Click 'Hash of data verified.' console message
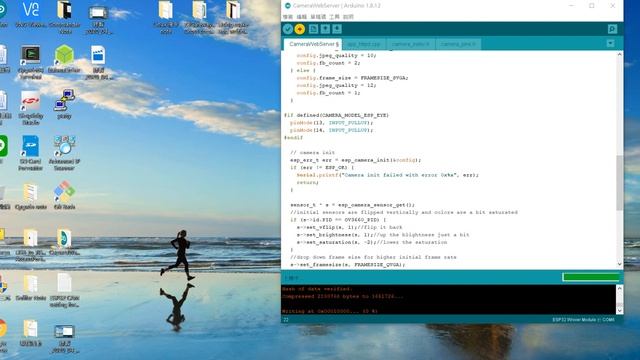The height and width of the screenshot is (360, 640). [317, 289]
